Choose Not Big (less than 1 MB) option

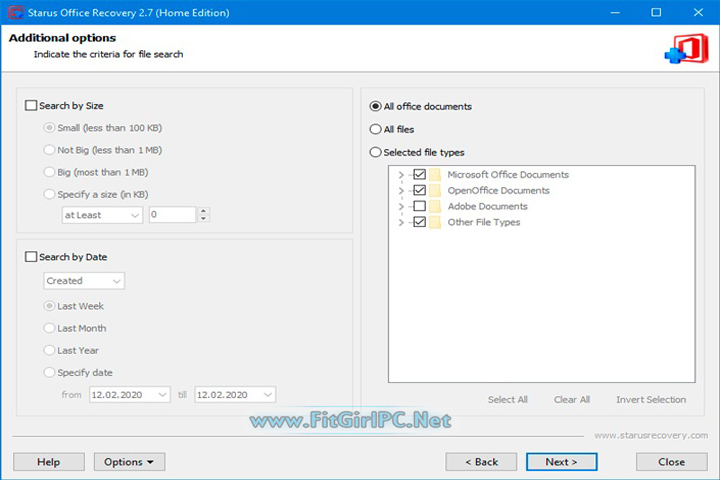click(x=49, y=150)
